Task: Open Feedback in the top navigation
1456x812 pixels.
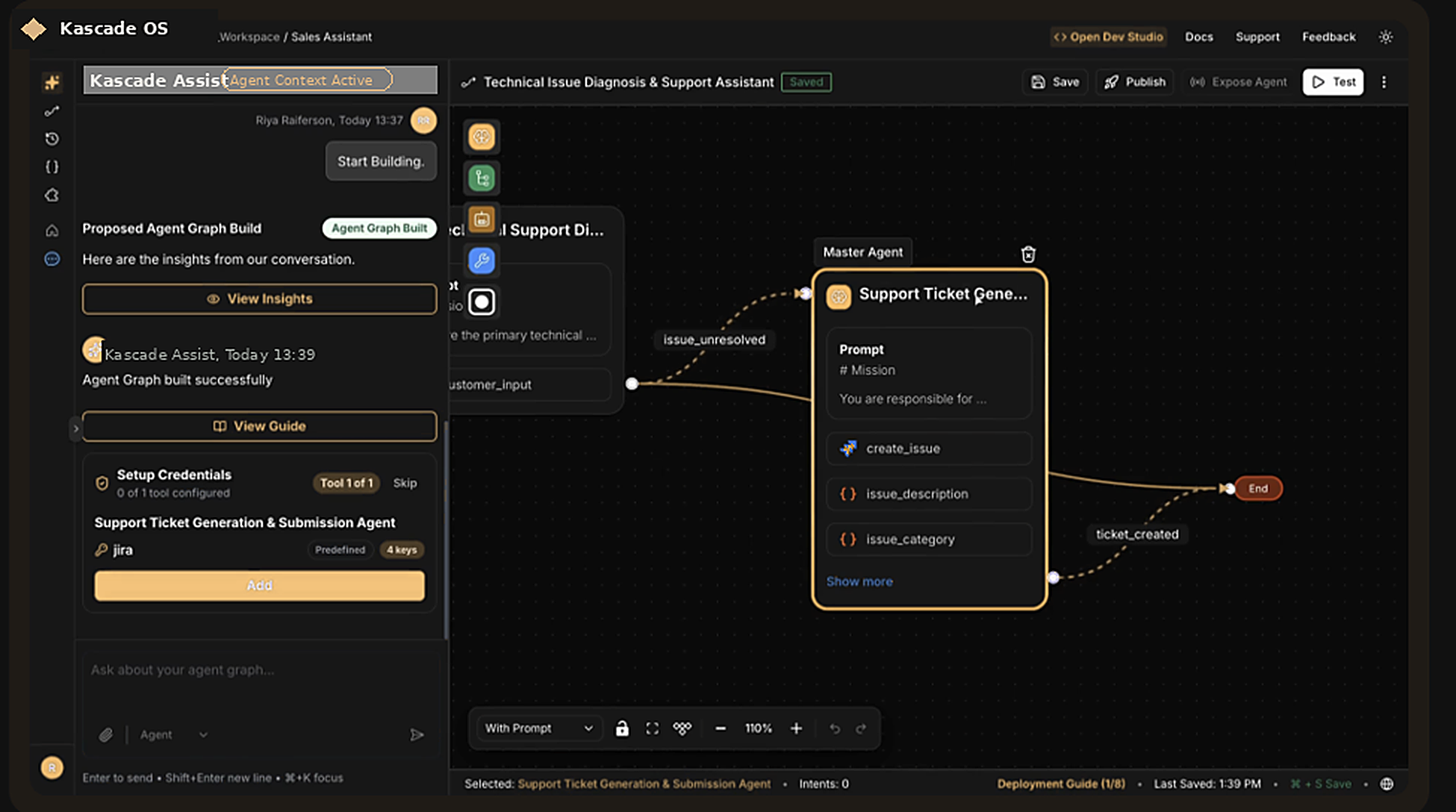Action: point(1328,37)
